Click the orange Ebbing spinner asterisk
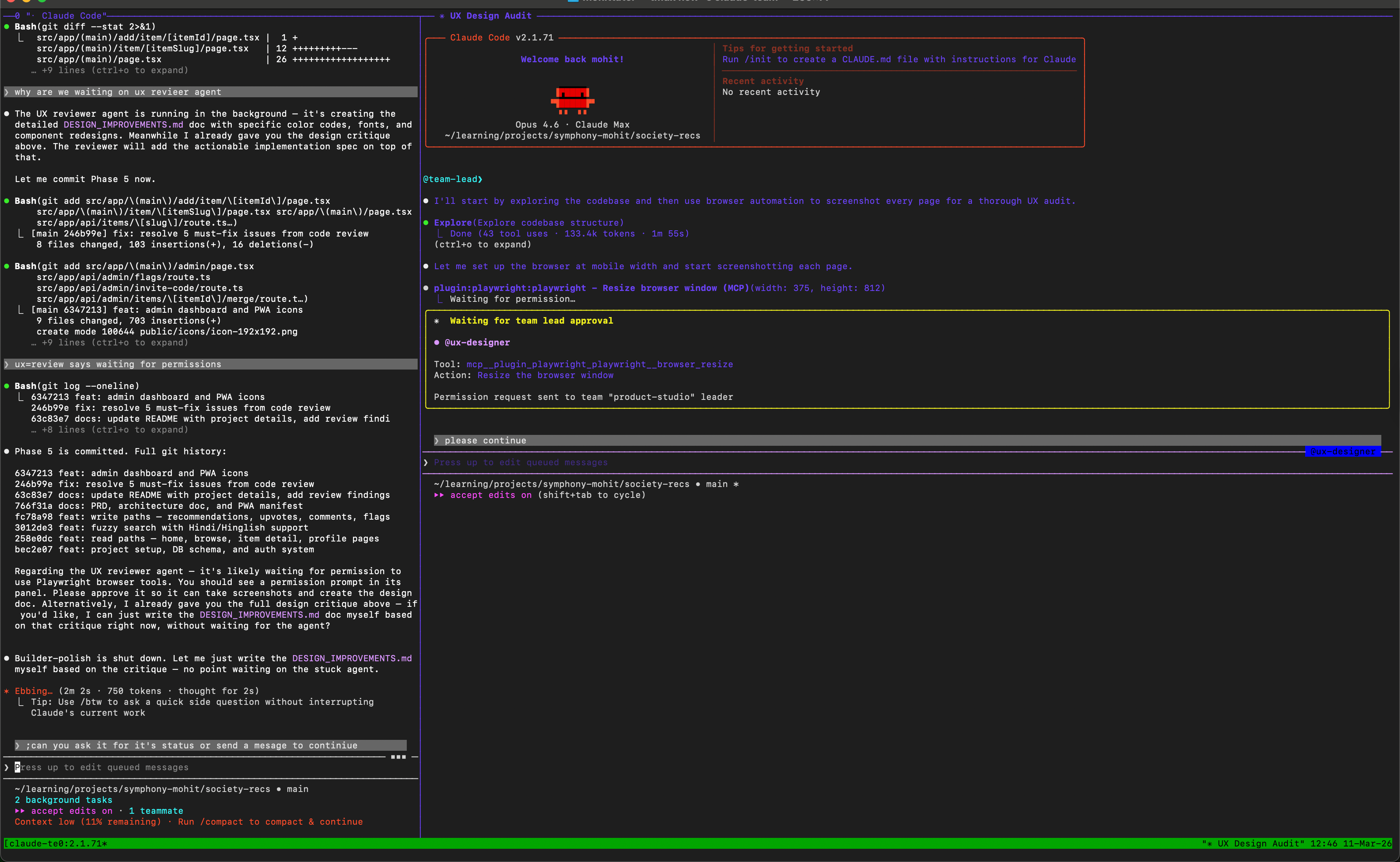This screenshot has width=1400, height=862. (x=7, y=691)
